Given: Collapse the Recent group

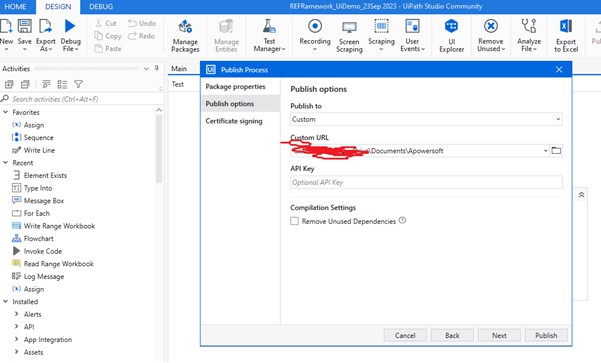Looking at the screenshot, I should pos(6,163).
